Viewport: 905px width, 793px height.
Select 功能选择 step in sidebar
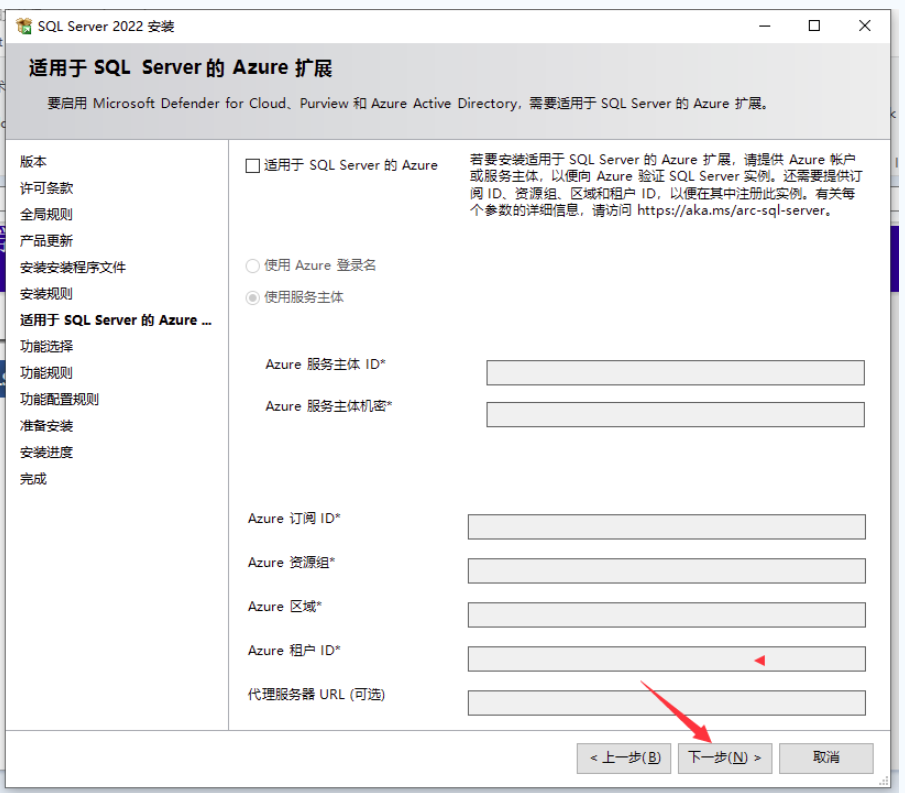point(47,347)
